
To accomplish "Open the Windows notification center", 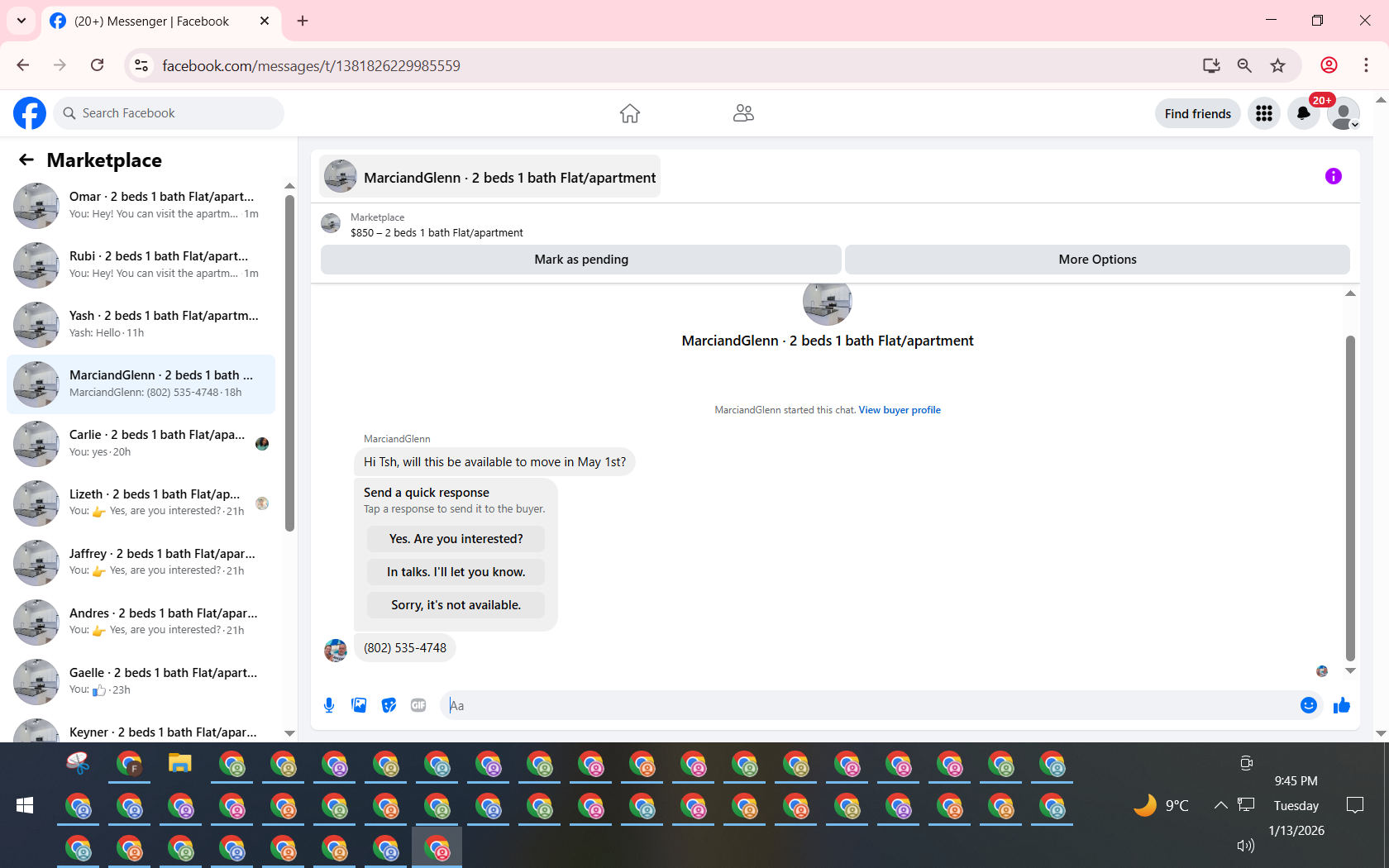I will [1355, 805].
